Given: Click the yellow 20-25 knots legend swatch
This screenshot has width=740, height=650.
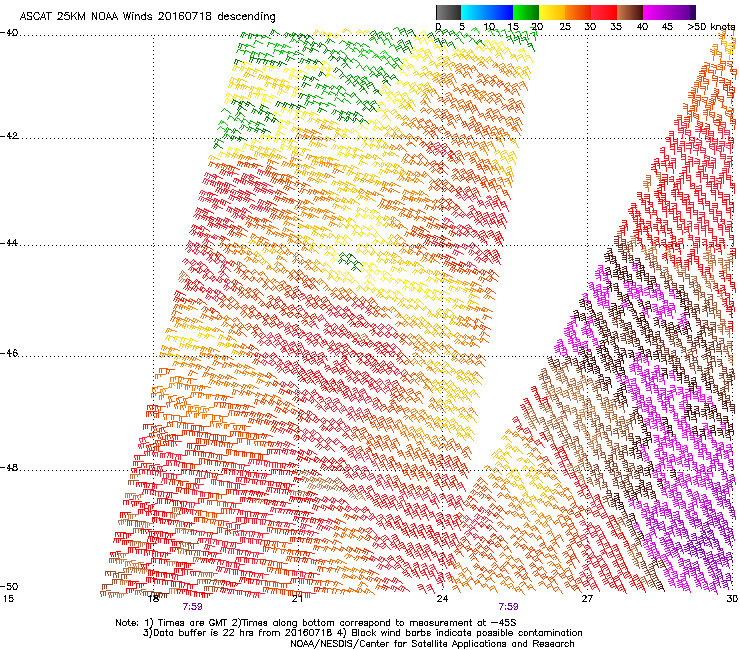Looking at the screenshot, I should [552, 12].
